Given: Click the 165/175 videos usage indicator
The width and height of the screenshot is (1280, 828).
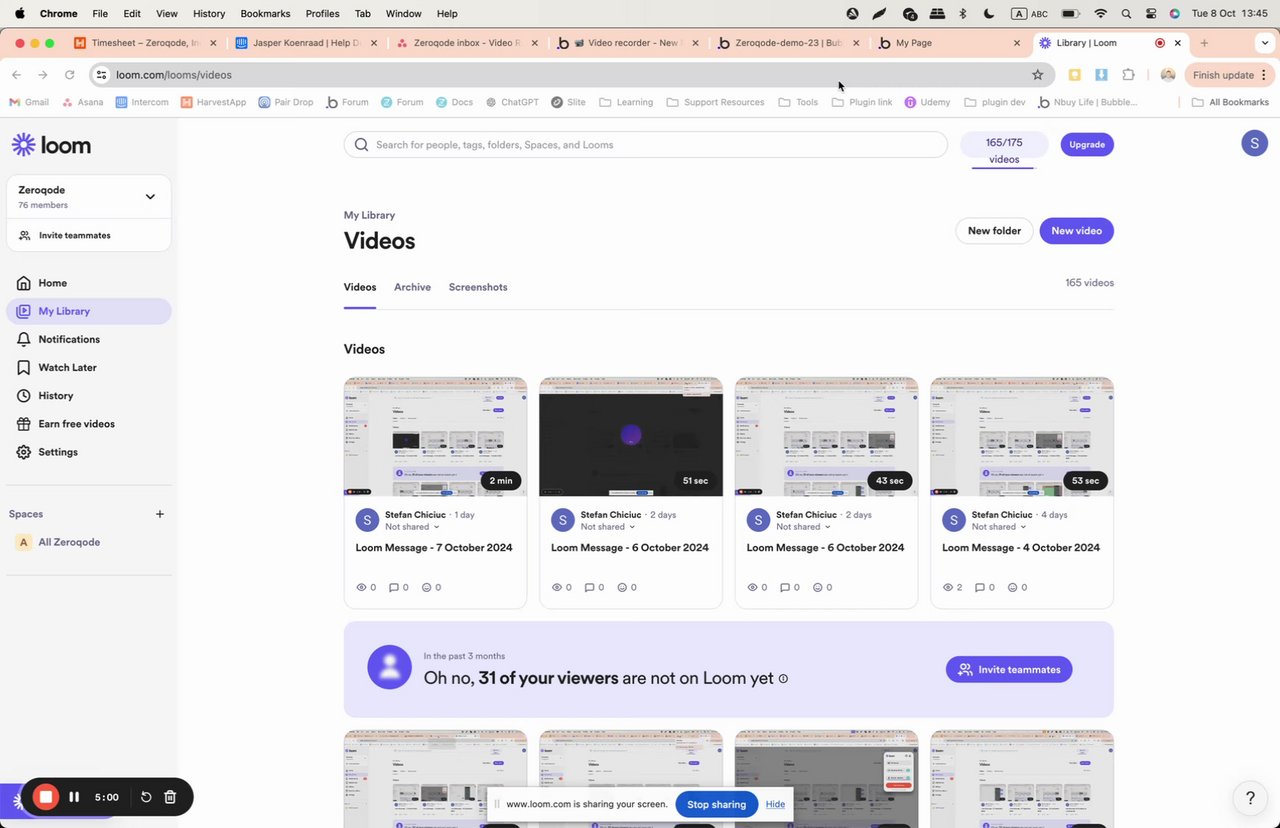Looking at the screenshot, I should [x=1004, y=151].
